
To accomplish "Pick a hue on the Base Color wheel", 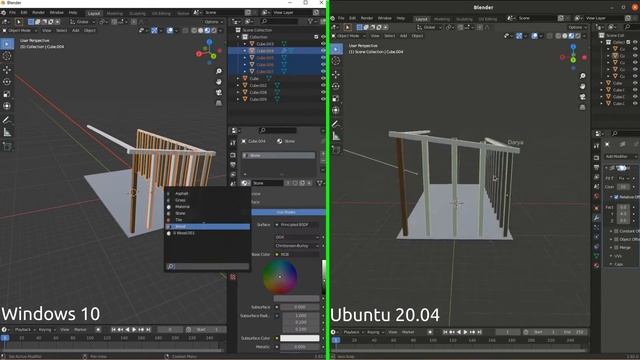I will tap(280, 277).
